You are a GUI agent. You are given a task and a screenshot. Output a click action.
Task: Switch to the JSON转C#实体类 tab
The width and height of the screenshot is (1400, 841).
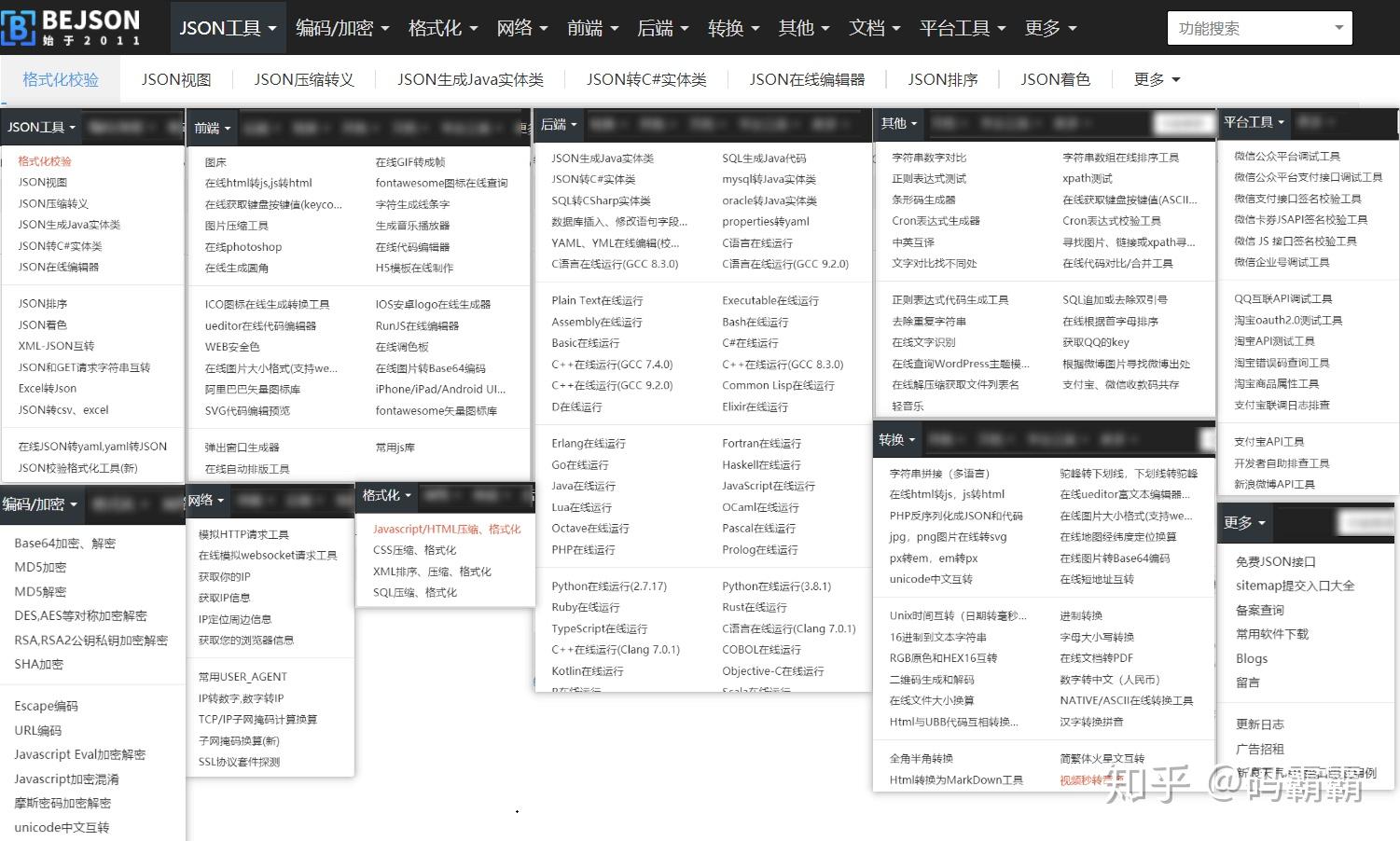pos(646,80)
